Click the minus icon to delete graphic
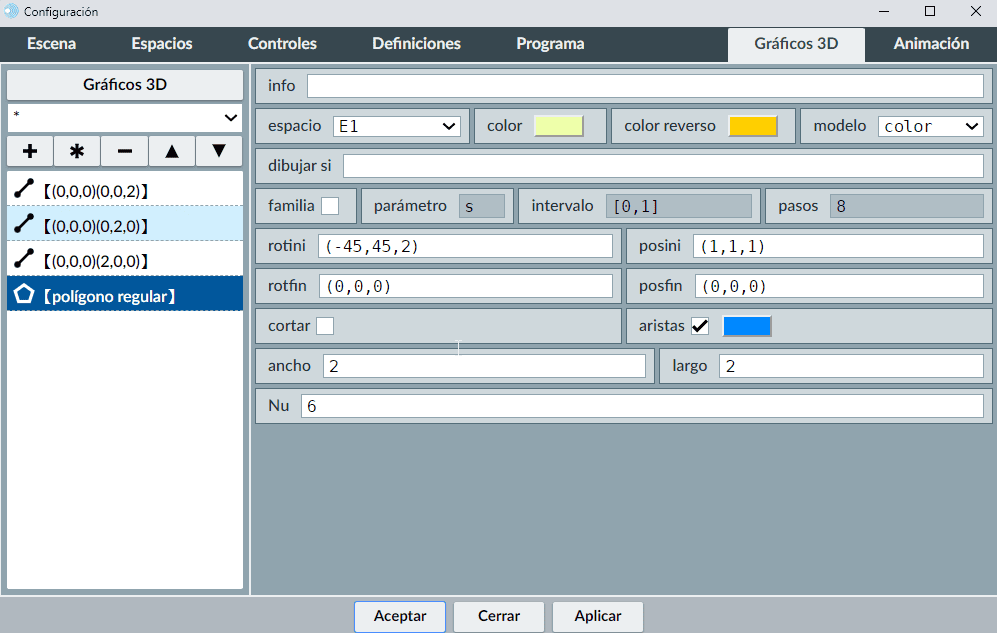Image resolution: width=997 pixels, height=633 pixels. [x=125, y=151]
